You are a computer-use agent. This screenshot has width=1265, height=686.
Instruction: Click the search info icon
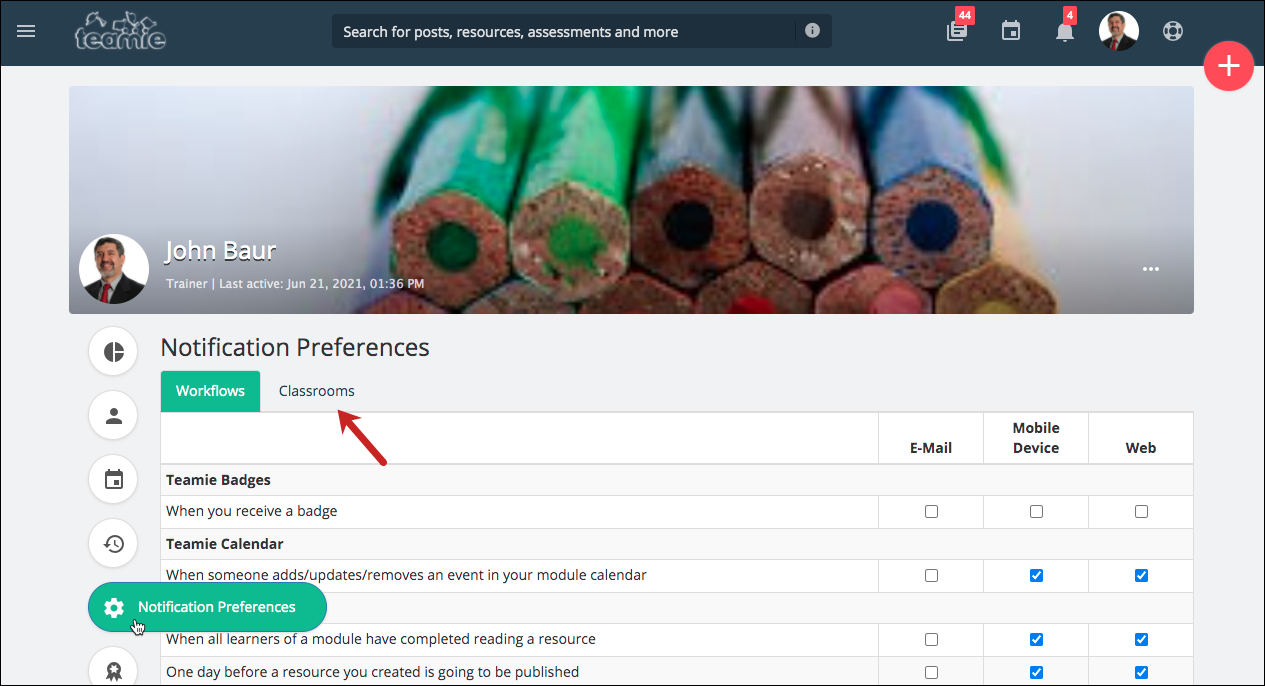(812, 31)
